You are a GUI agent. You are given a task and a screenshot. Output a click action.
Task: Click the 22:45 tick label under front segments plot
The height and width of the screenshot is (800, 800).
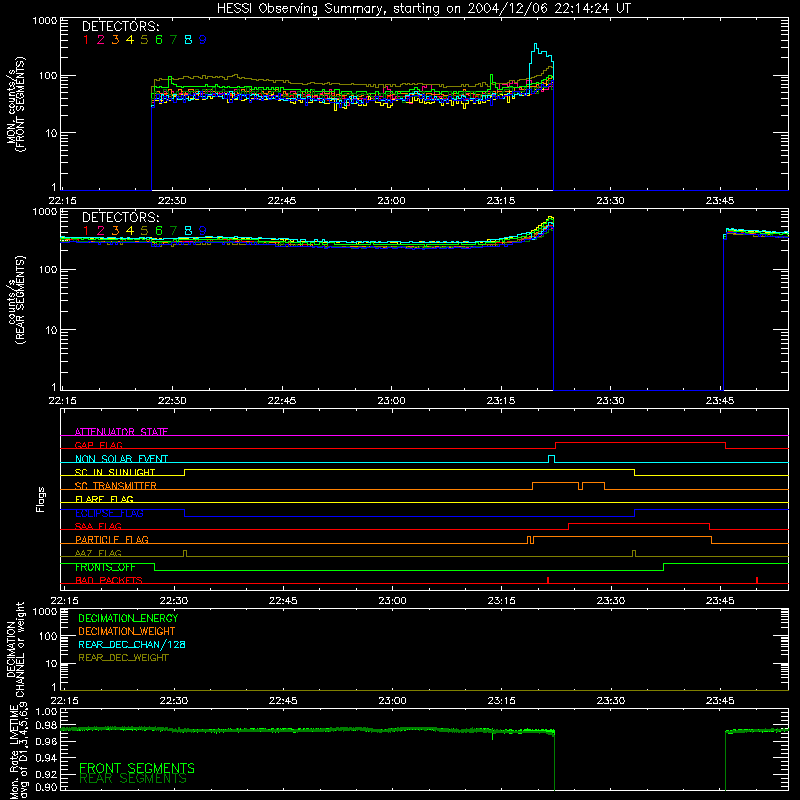(282, 201)
